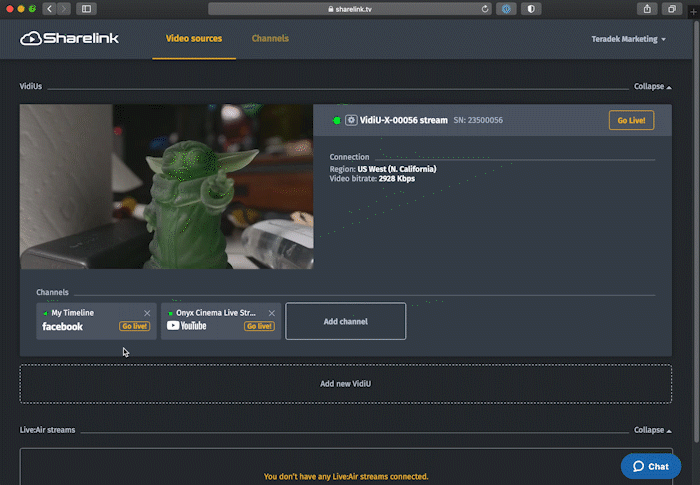Click Safari back navigation arrow

49,9
